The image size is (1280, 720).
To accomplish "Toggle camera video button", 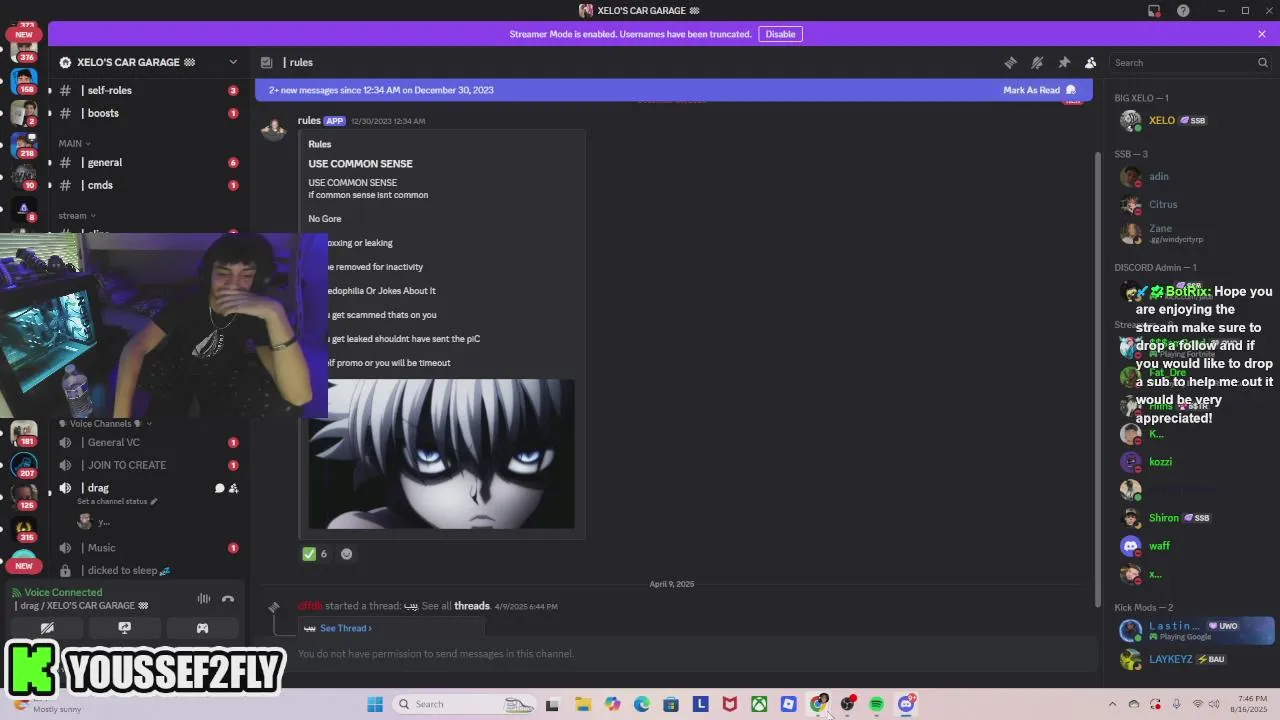I will (47, 628).
